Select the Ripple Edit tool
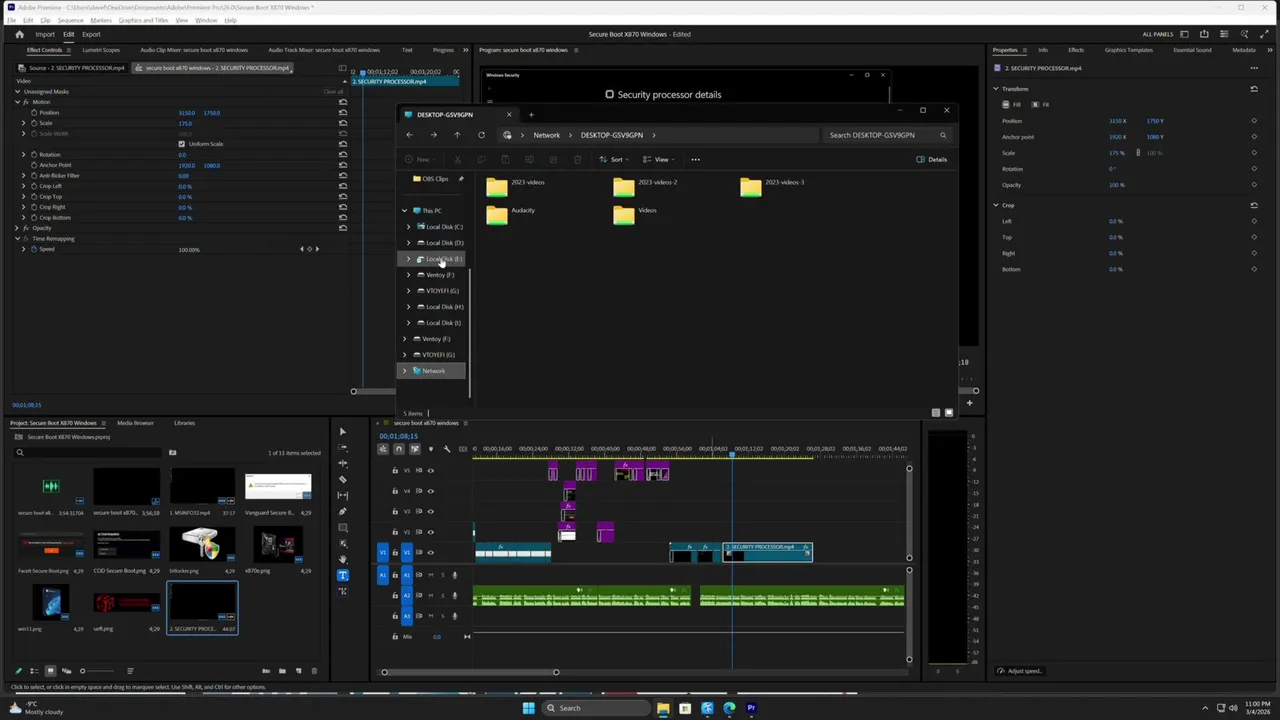Image resolution: width=1280 pixels, height=720 pixels. pos(342,463)
